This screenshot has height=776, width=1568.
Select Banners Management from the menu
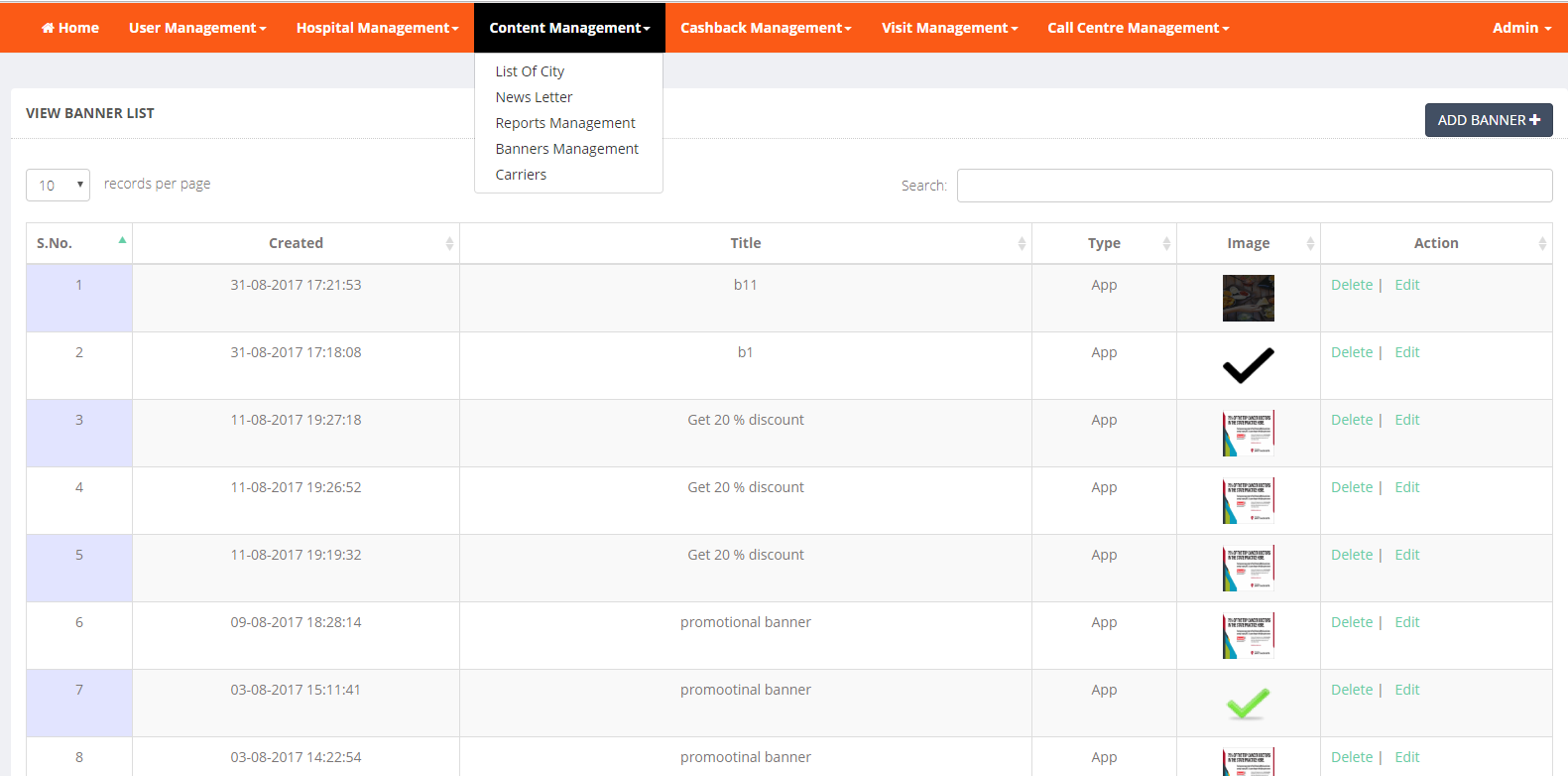click(x=566, y=149)
